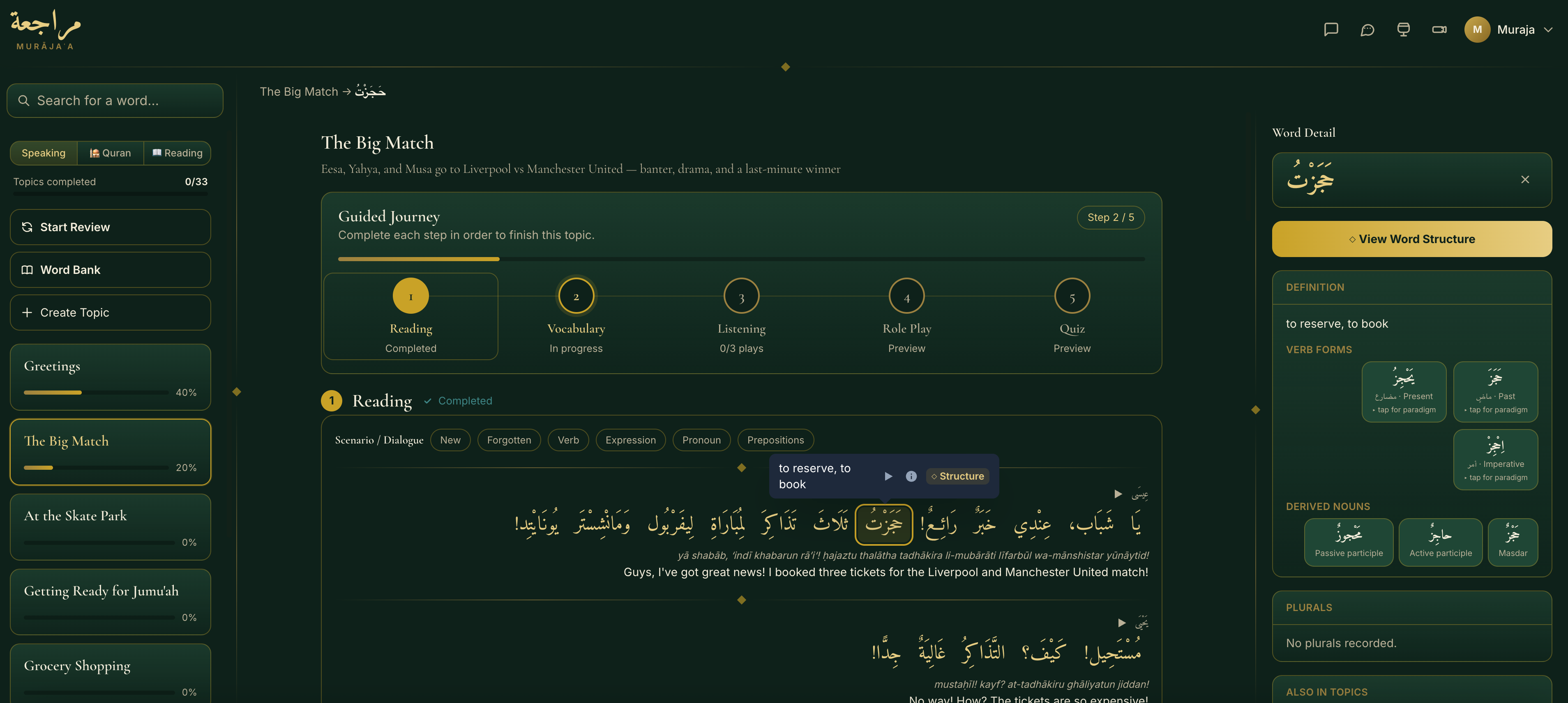The width and height of the screenshot is (1568, 703).
Task: Click the Arabic word تَذَاكِرَ in line one
Action: pyautogui.click(x=779, y=523)
